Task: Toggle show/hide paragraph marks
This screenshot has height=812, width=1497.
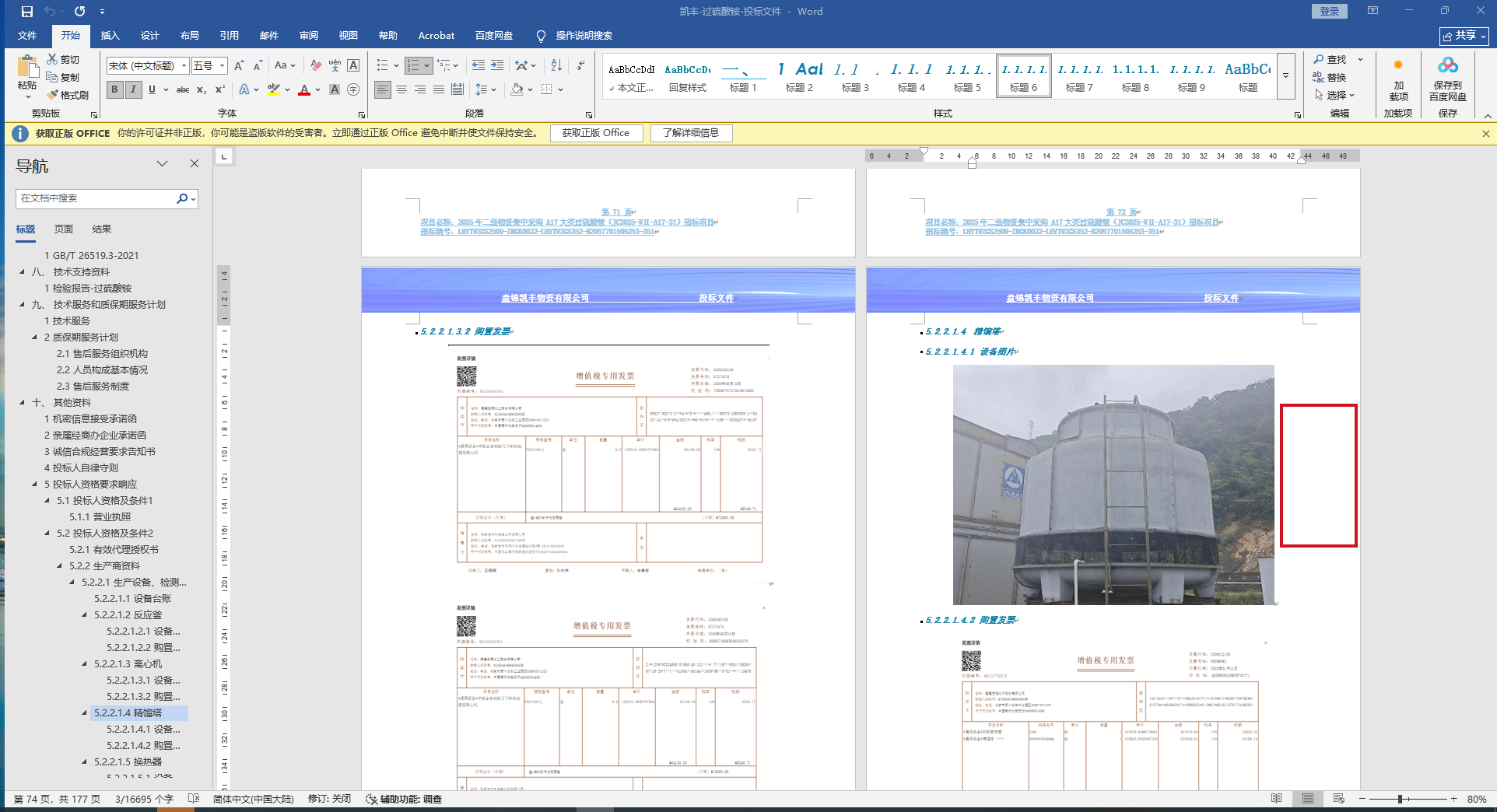Action: click(580, 66)
